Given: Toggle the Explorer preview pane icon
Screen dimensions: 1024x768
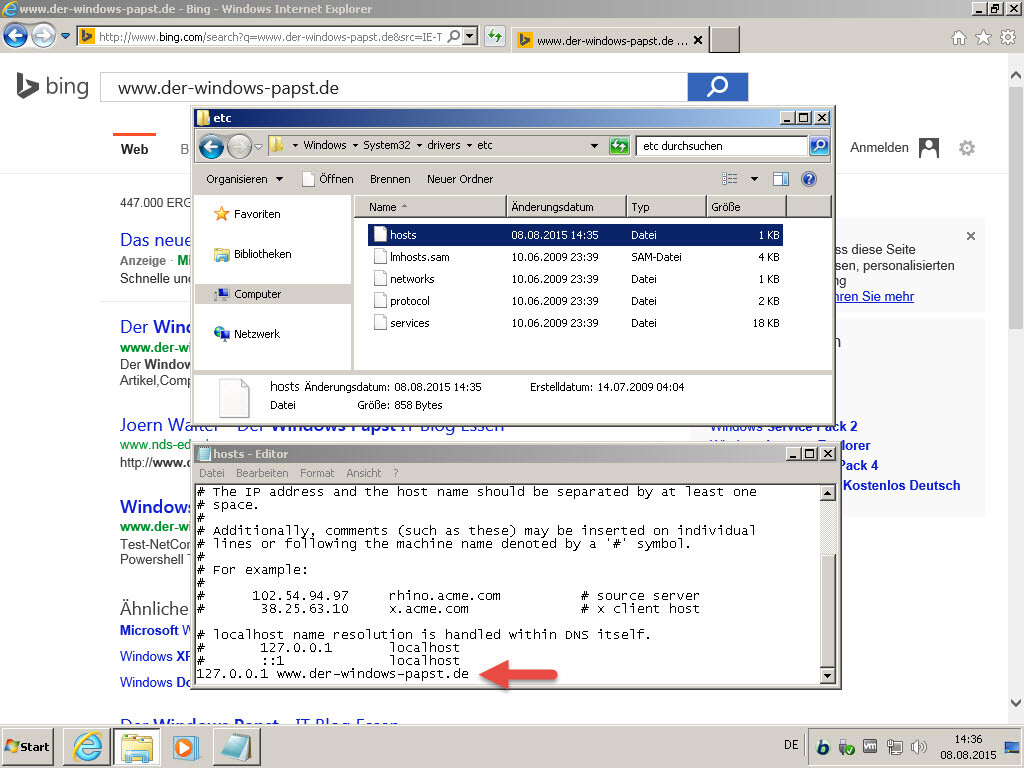Looking at the screenshot, I should (x=781, y=179).
